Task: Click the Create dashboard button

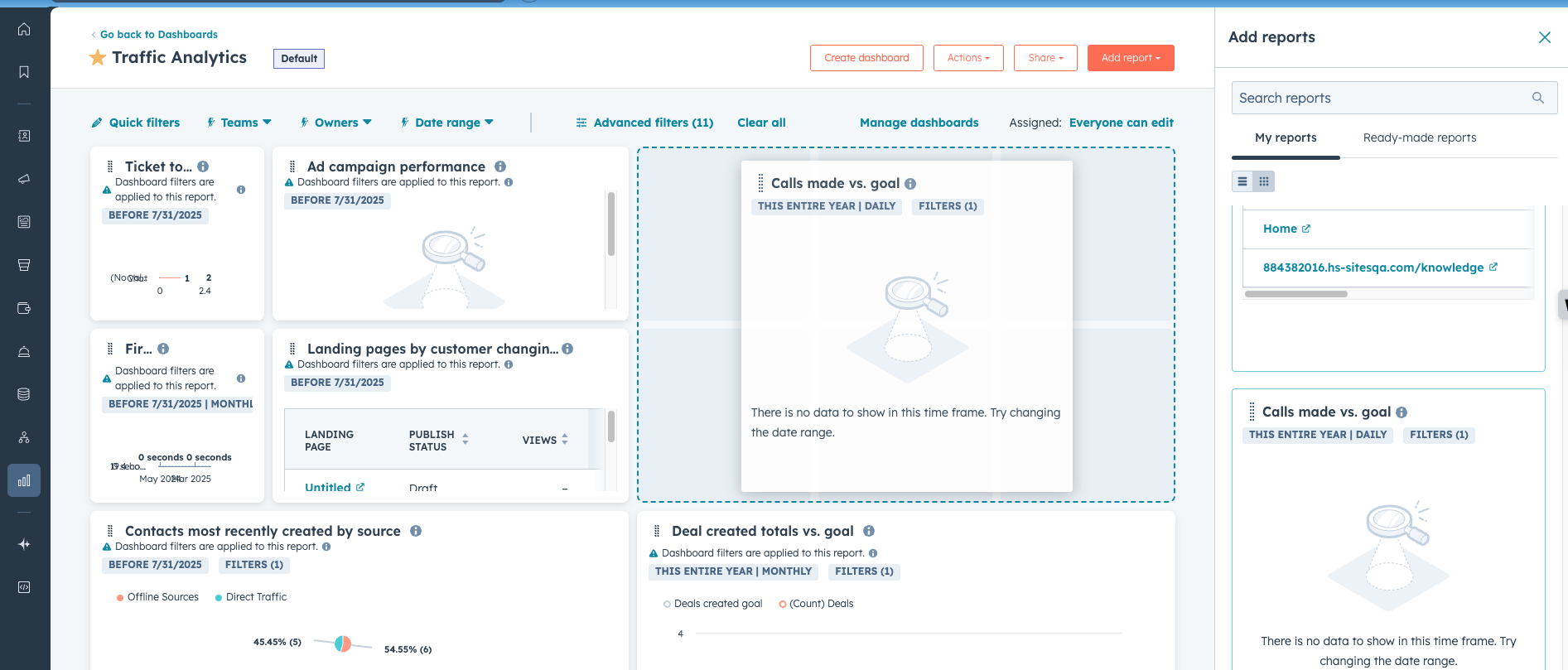Action: click(866, 58)
